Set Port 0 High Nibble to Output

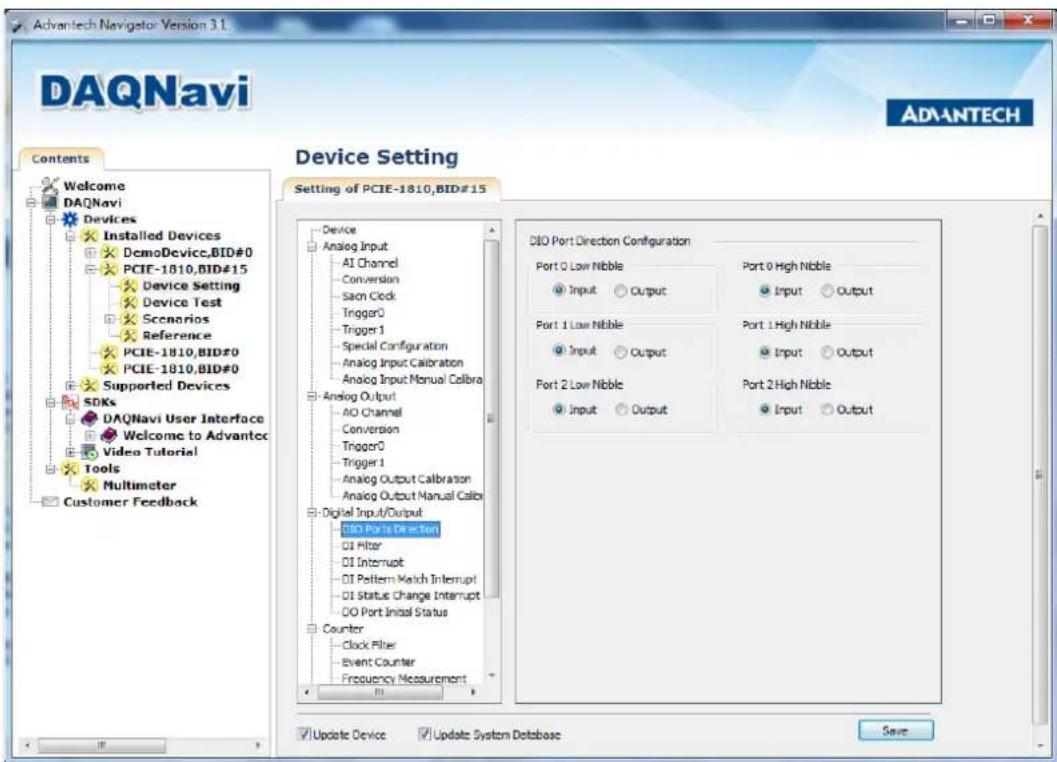click(x=827, y=291)
